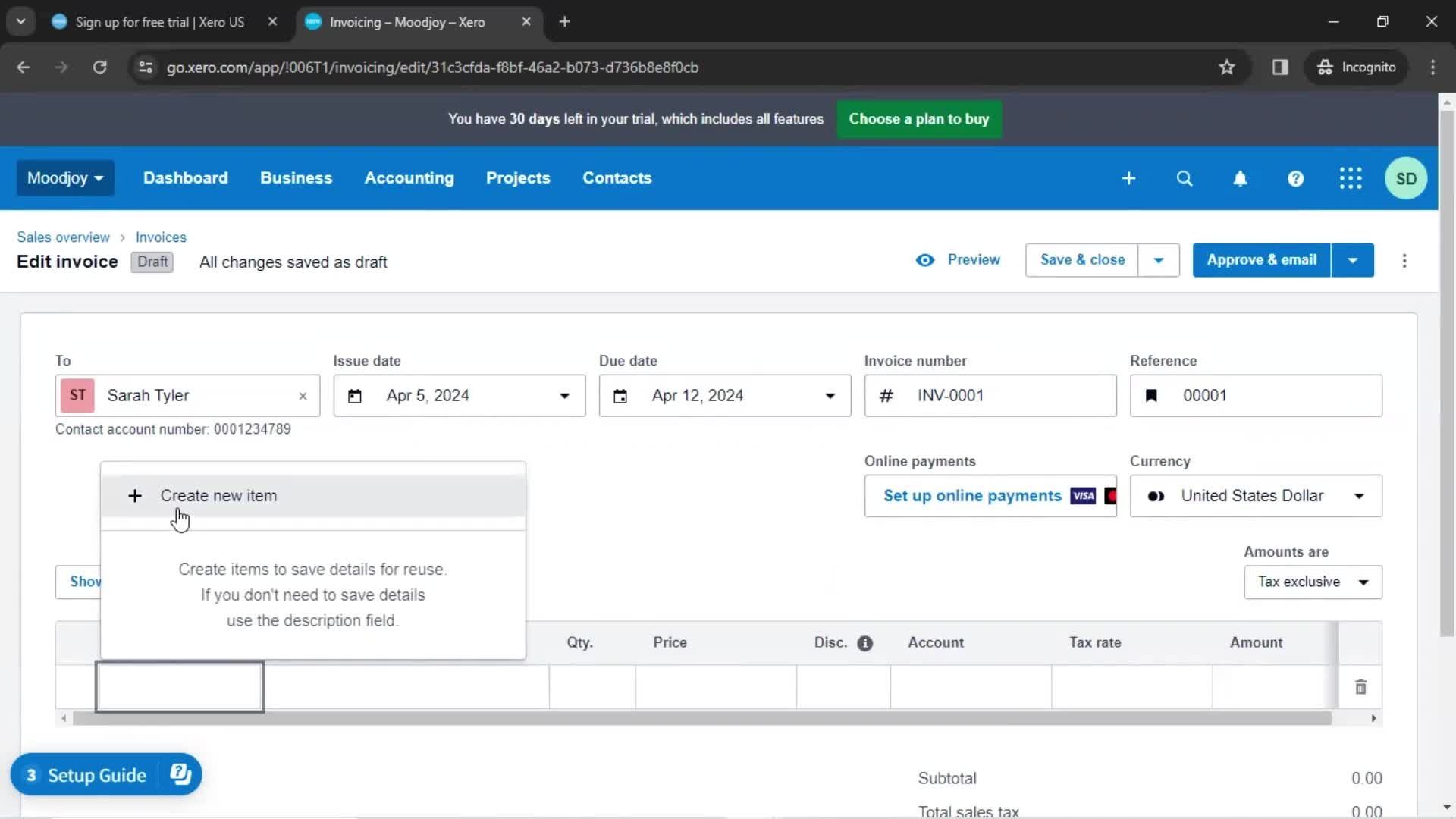Click the Preview link

click(x=974, y=260)
